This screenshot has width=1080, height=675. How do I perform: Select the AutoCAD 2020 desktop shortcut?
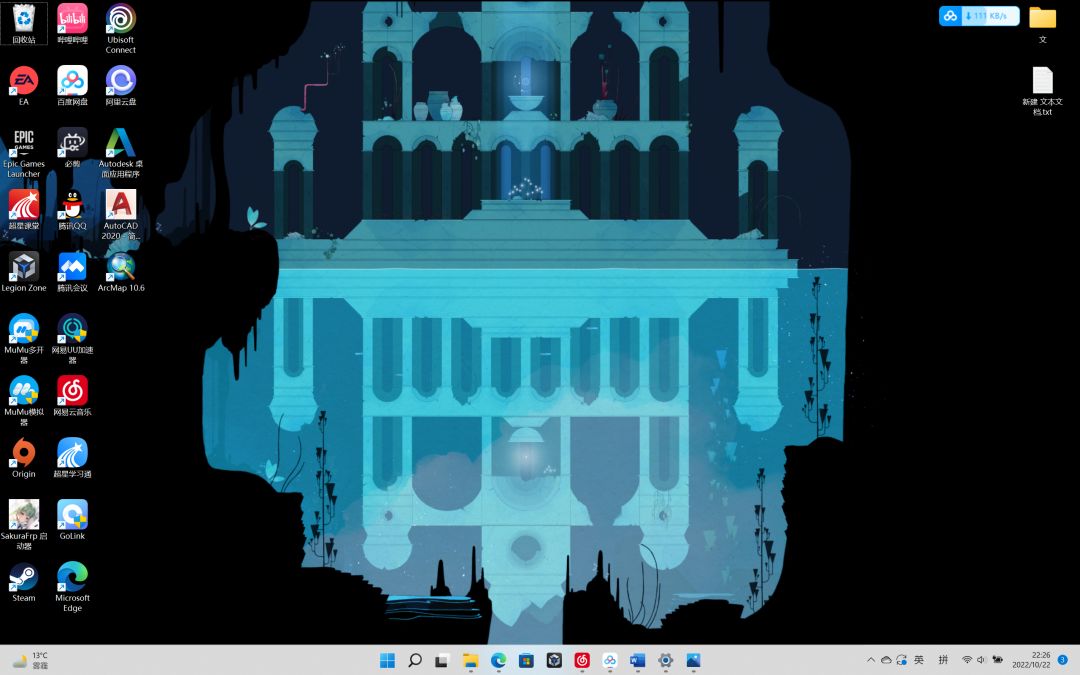tap(121, 215)
